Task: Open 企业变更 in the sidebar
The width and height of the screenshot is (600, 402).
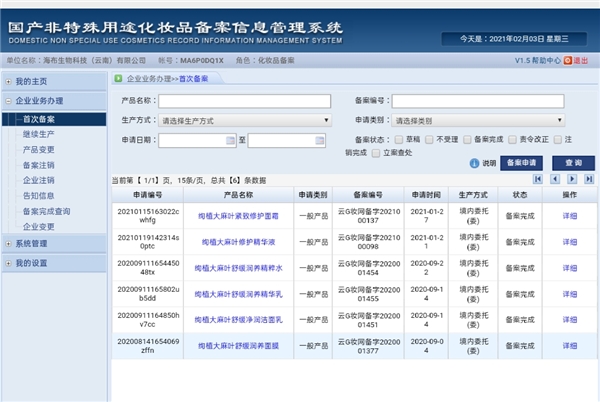Action: (38, 226)
